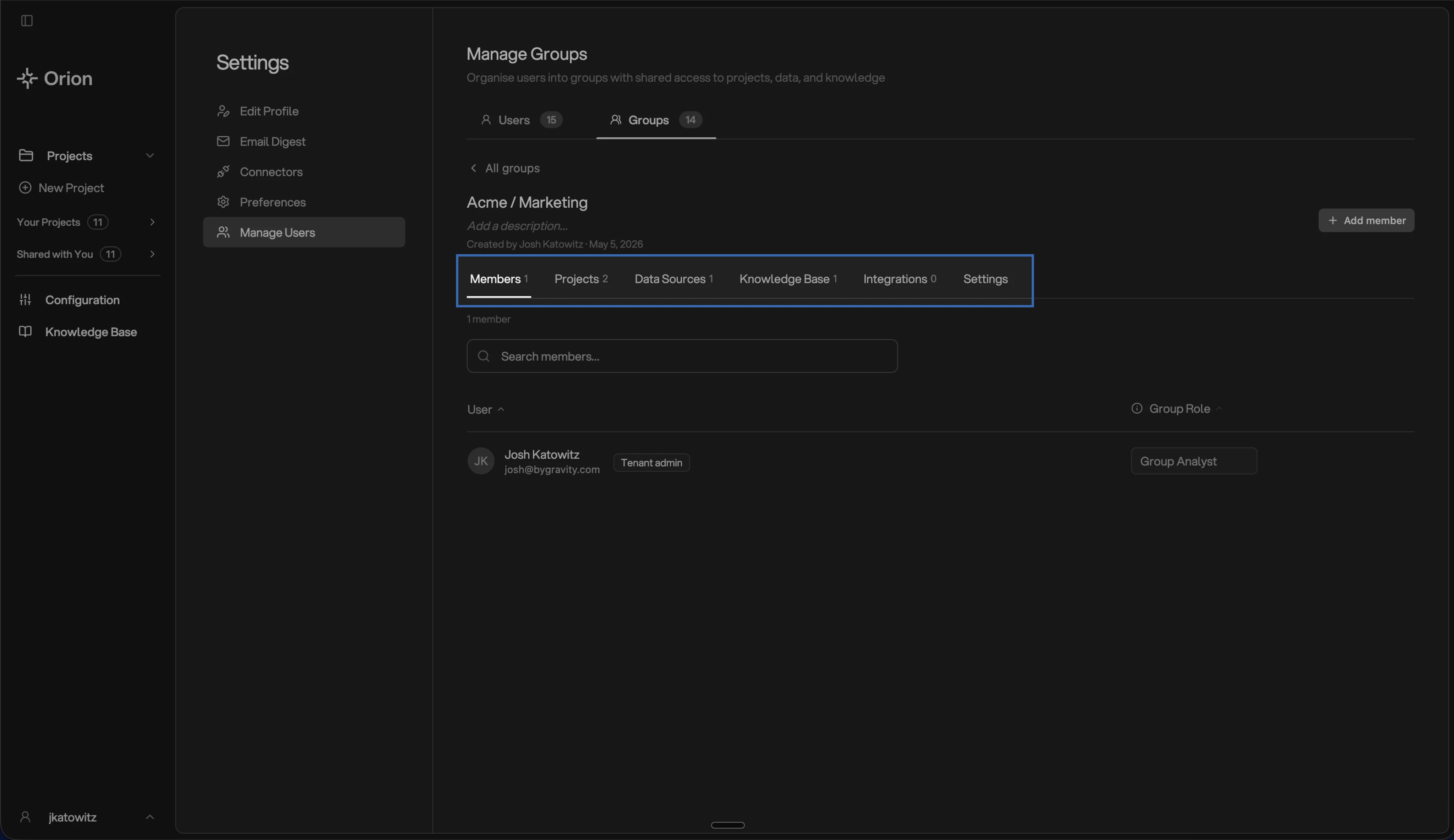The height and width of the screenshot is (840, 1454).
Task: Open the group Settings tab
Action: (x=985, y=279)
